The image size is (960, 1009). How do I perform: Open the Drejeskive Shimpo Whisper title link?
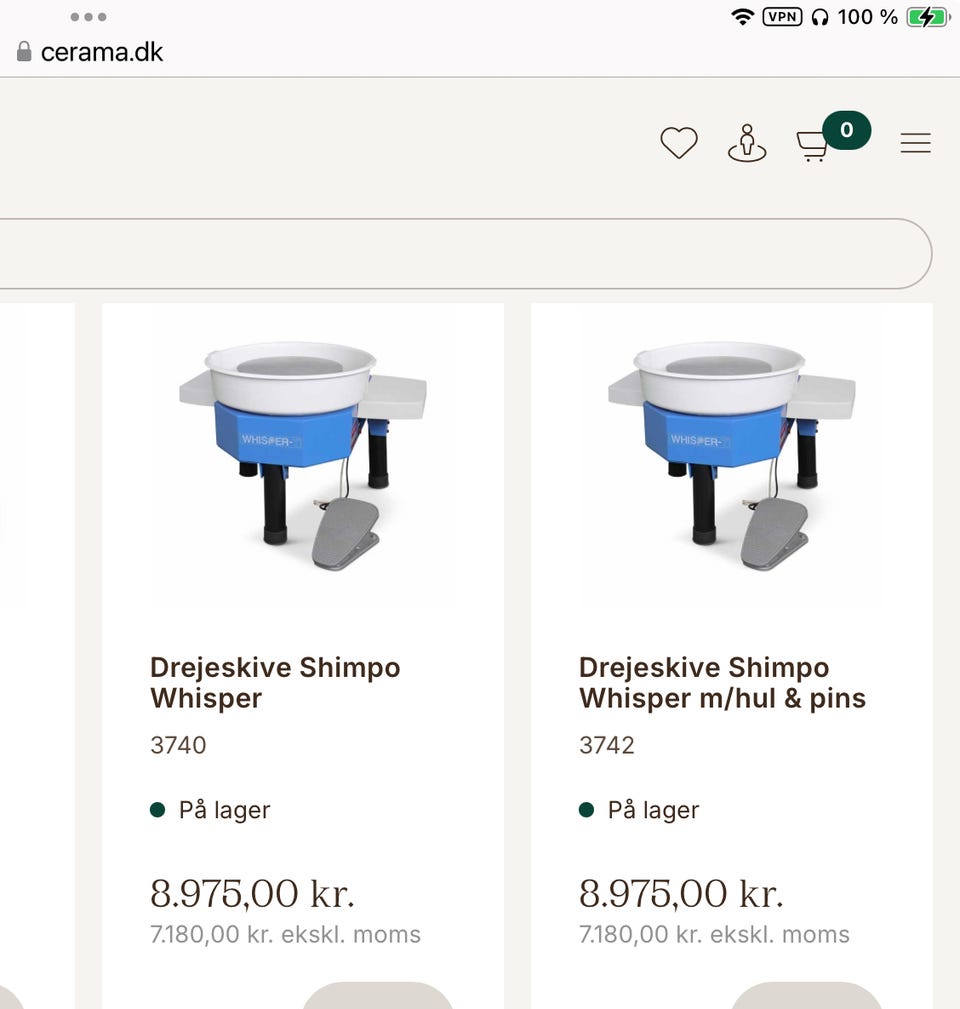coord(275,682)
